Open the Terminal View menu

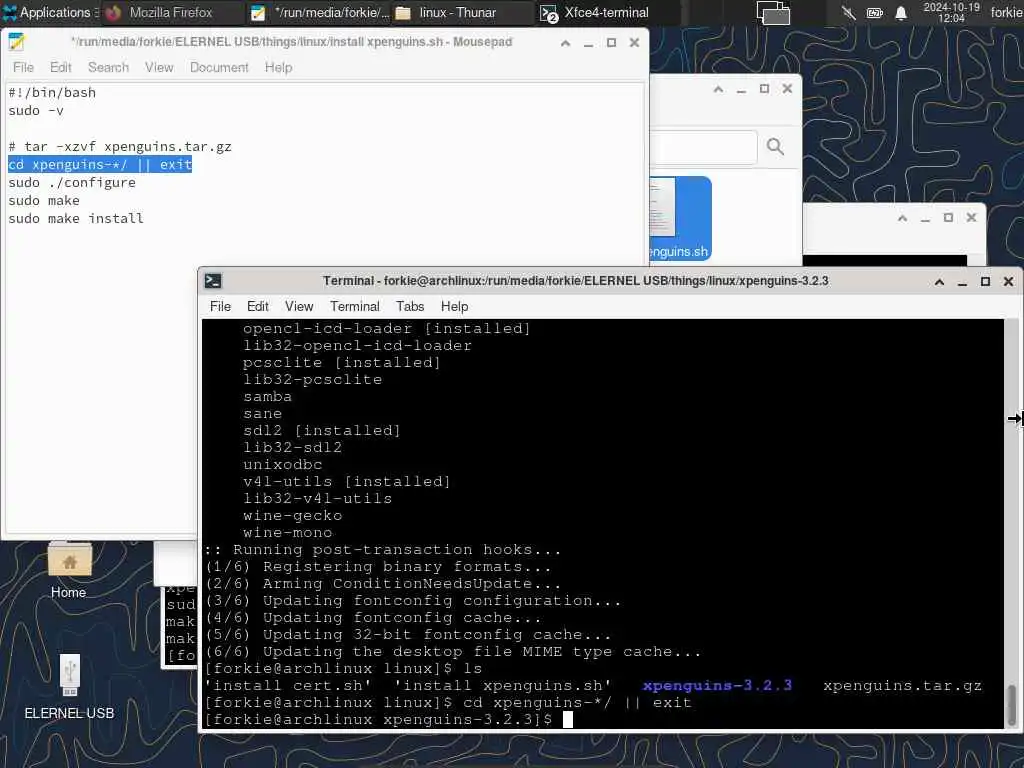tap(299, 306)
